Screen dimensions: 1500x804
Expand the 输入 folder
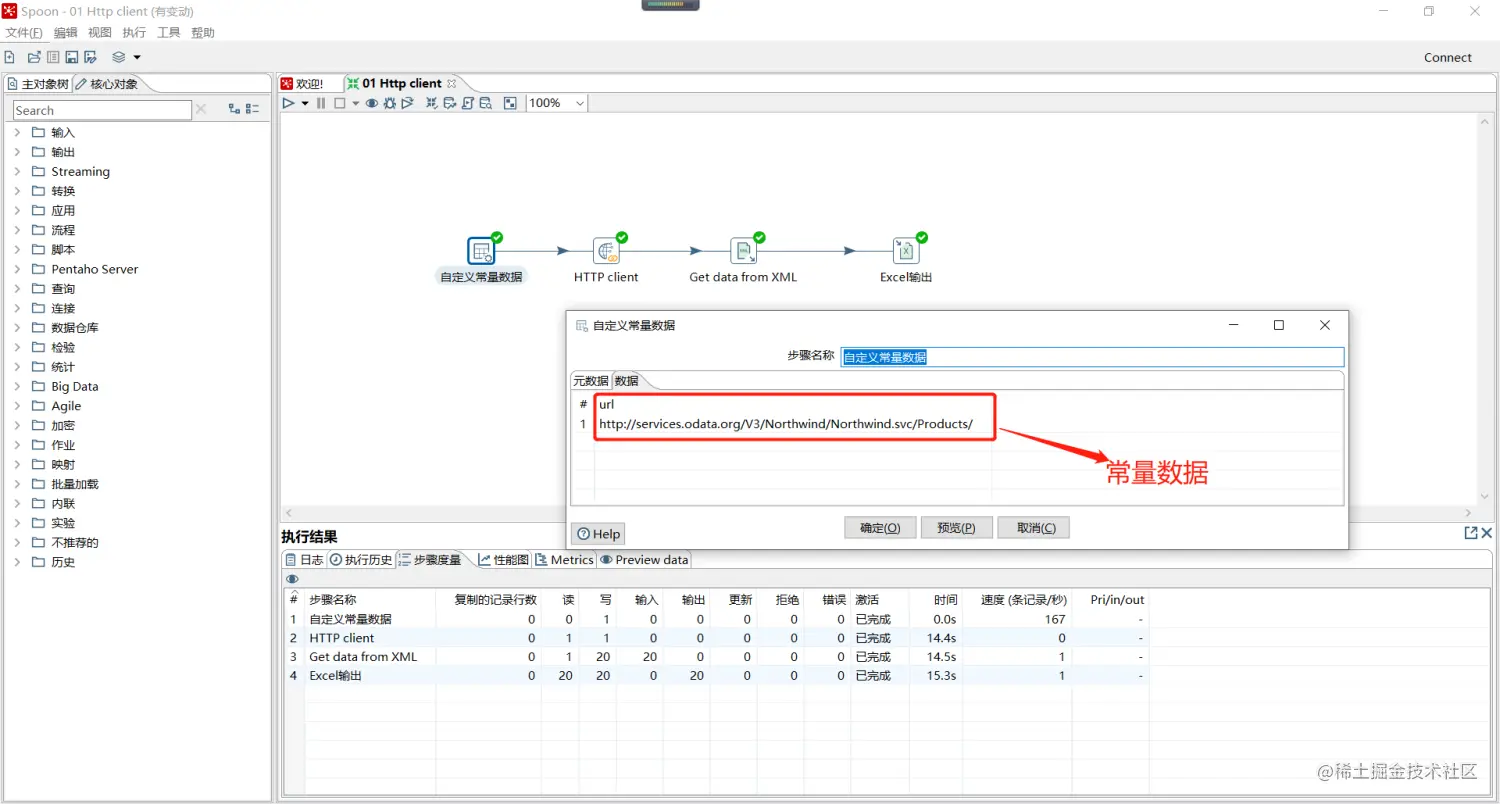17,132
